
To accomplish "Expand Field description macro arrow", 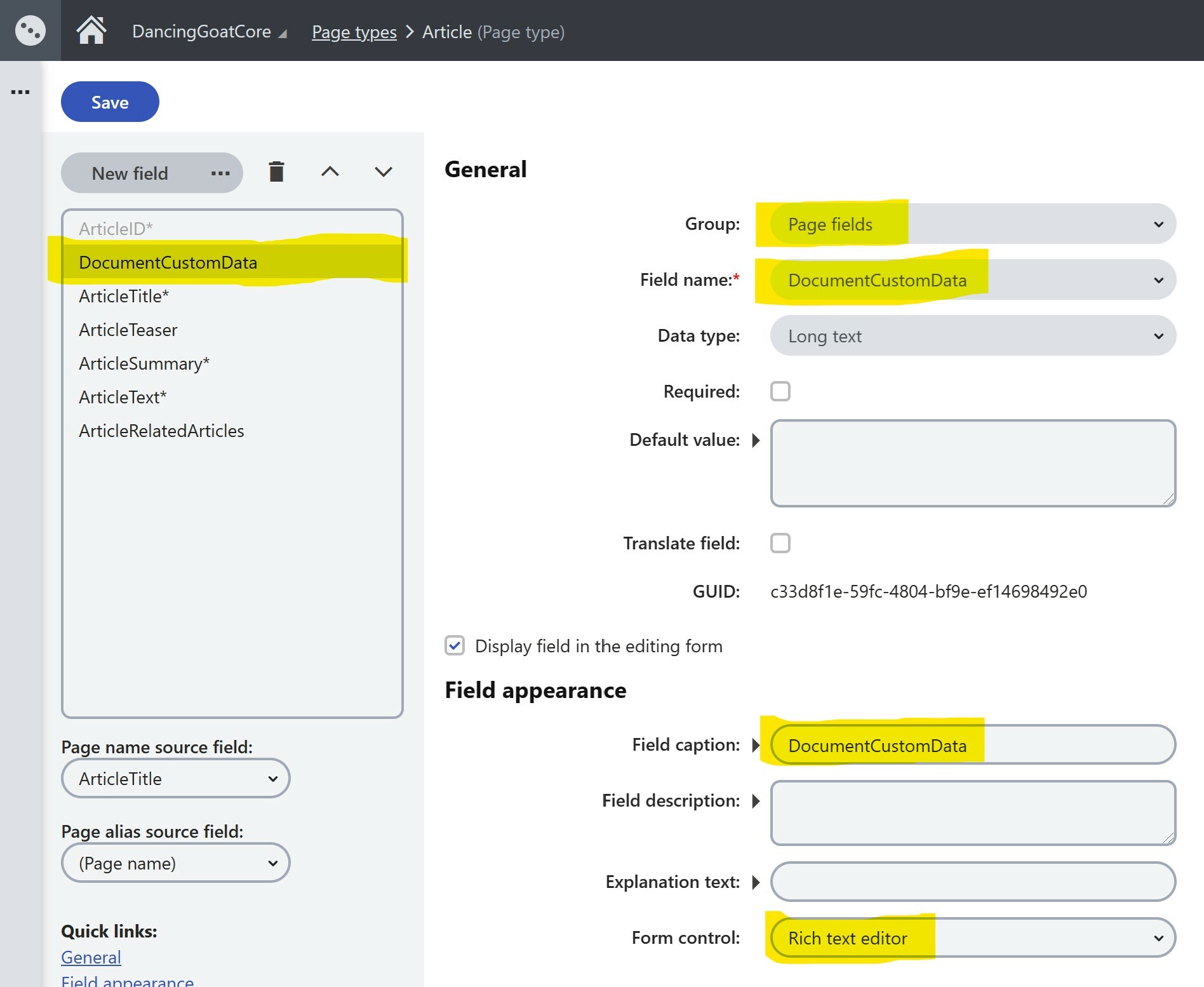I will pos(756,801).
